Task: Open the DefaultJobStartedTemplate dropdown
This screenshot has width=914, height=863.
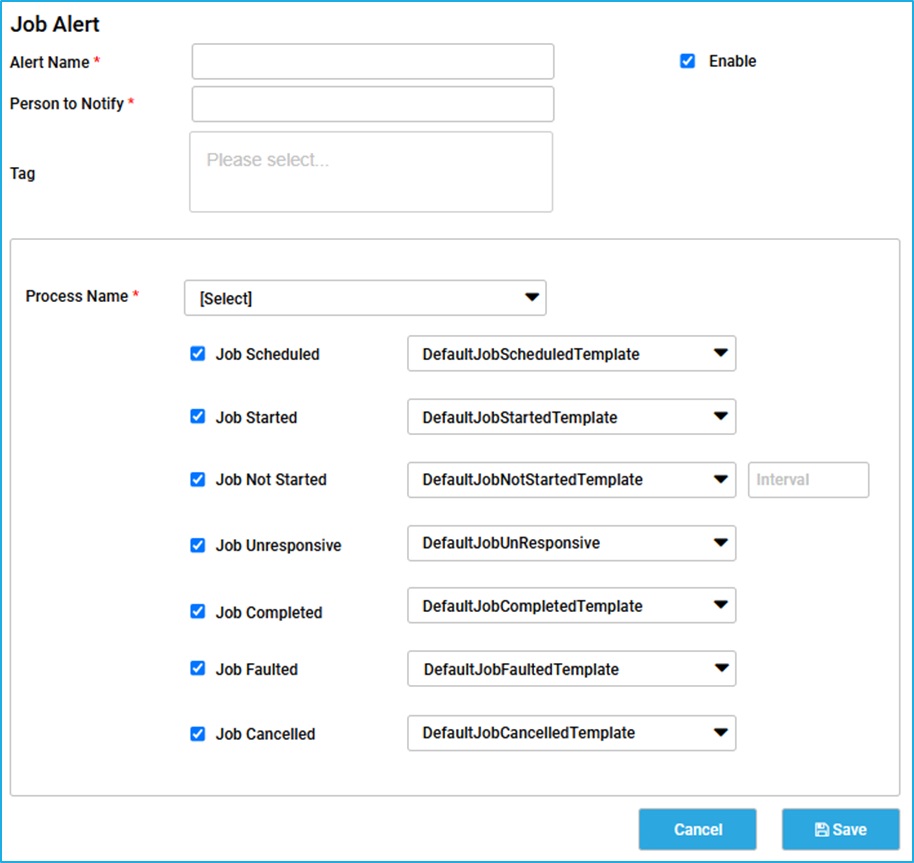Action: (572, 417)
